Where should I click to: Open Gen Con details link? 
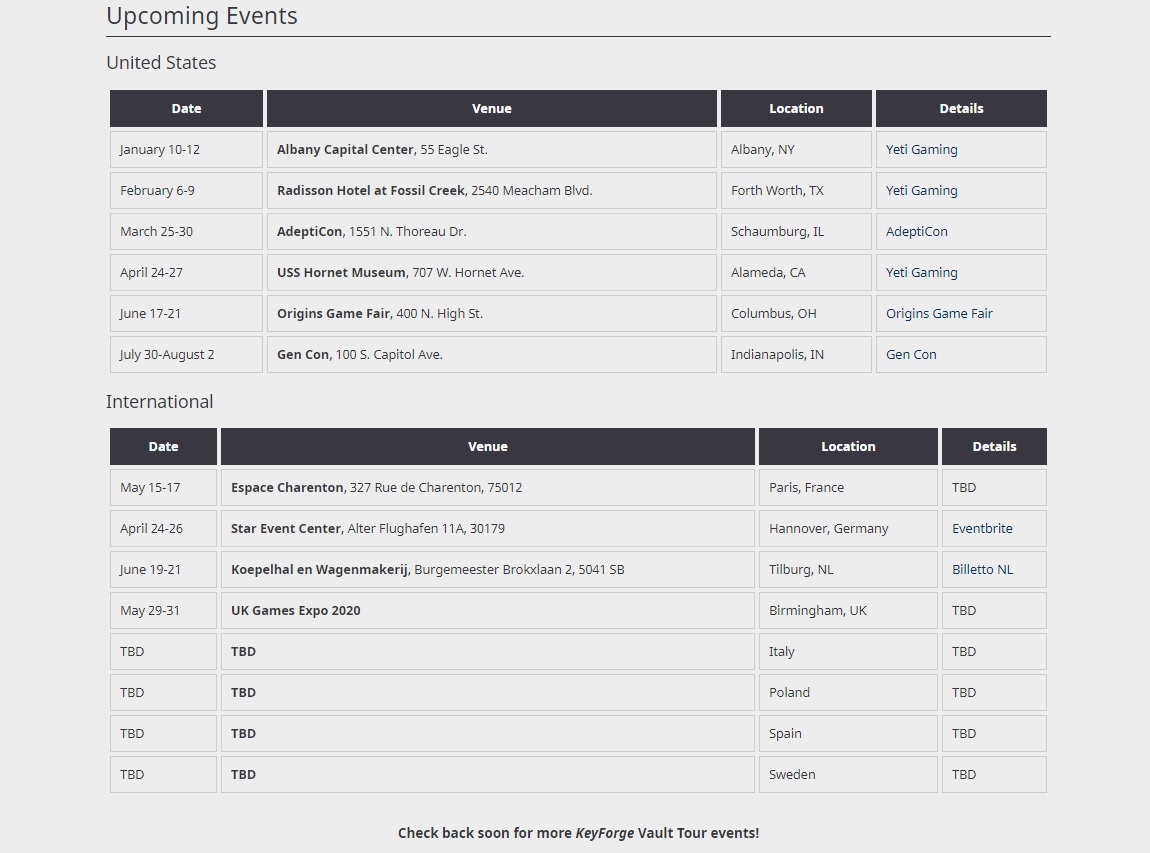(911, 355)
